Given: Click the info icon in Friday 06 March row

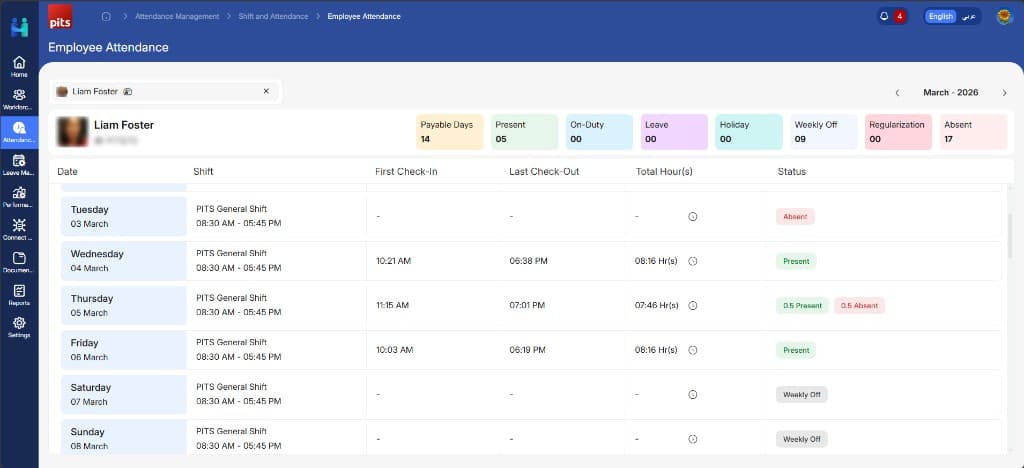Looking at the screenshot, I should point(693,350).
